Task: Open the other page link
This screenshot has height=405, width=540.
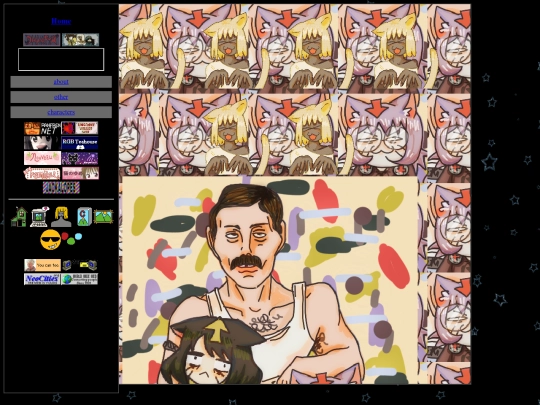Action: coord(61,97)
